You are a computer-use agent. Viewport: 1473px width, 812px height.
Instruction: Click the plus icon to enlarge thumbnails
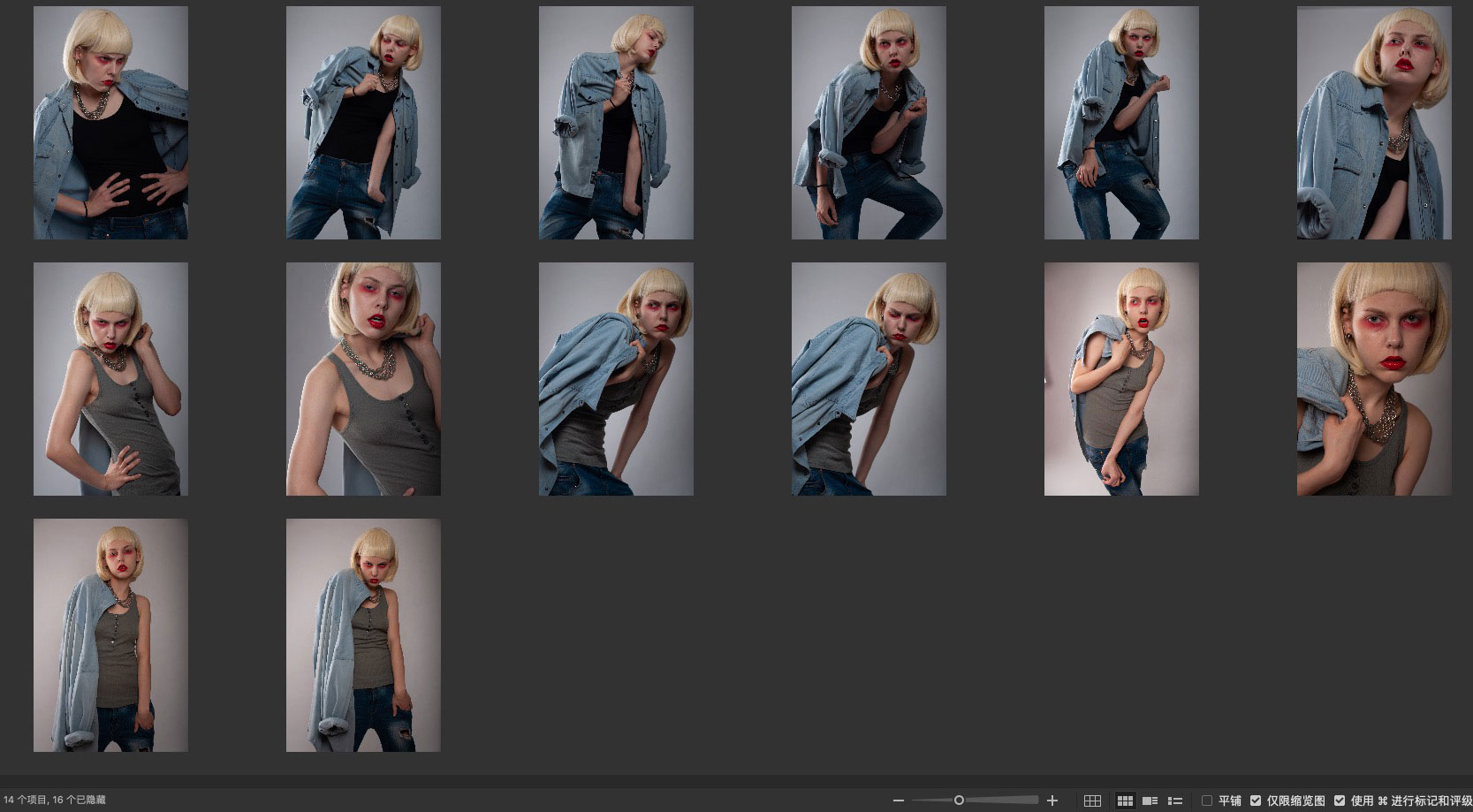1052,801
